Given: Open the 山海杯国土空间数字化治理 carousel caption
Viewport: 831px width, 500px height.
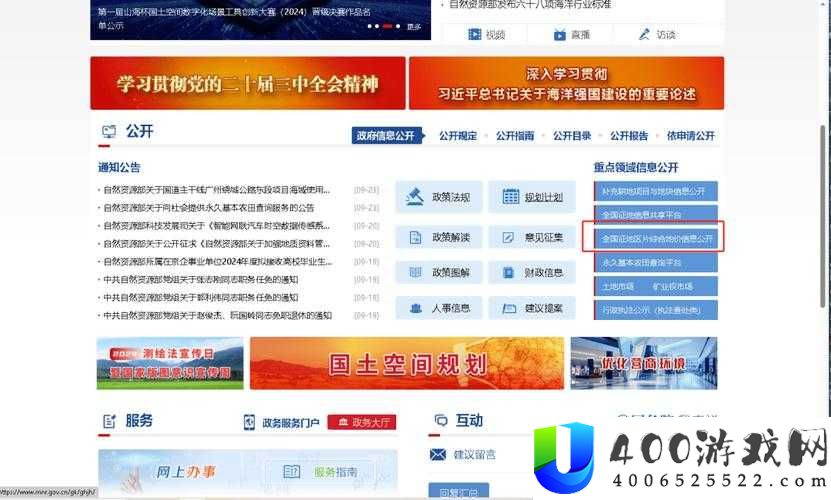Looking at the screenshot, I should click(234, 18).
